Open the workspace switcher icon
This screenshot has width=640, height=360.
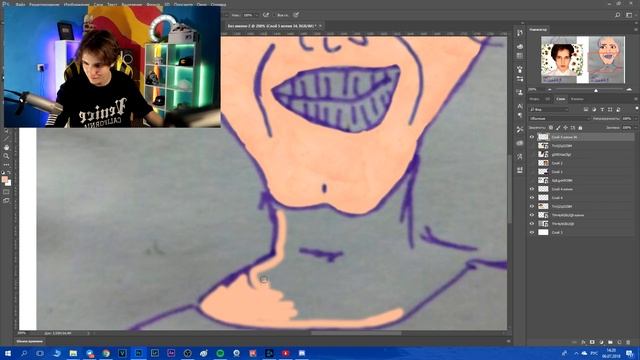(x=629, y=15)
